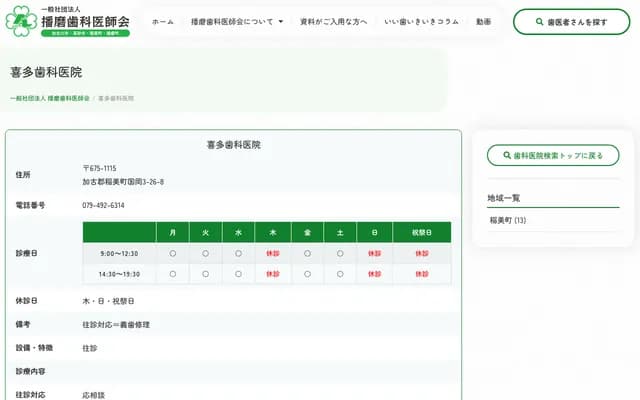Image resolution: width=640 pixels, height=400 pixels.
Task: Click the 備考 row label
Action: click(x=23, y=324)
